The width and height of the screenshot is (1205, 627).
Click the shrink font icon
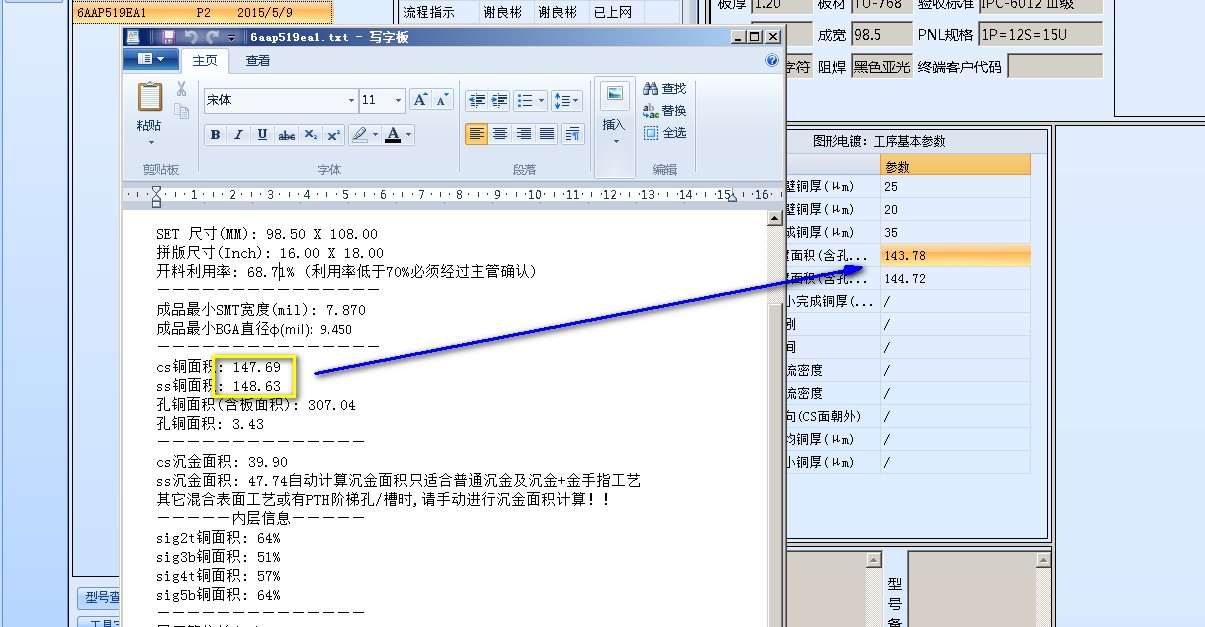click(x=443, y=100)
